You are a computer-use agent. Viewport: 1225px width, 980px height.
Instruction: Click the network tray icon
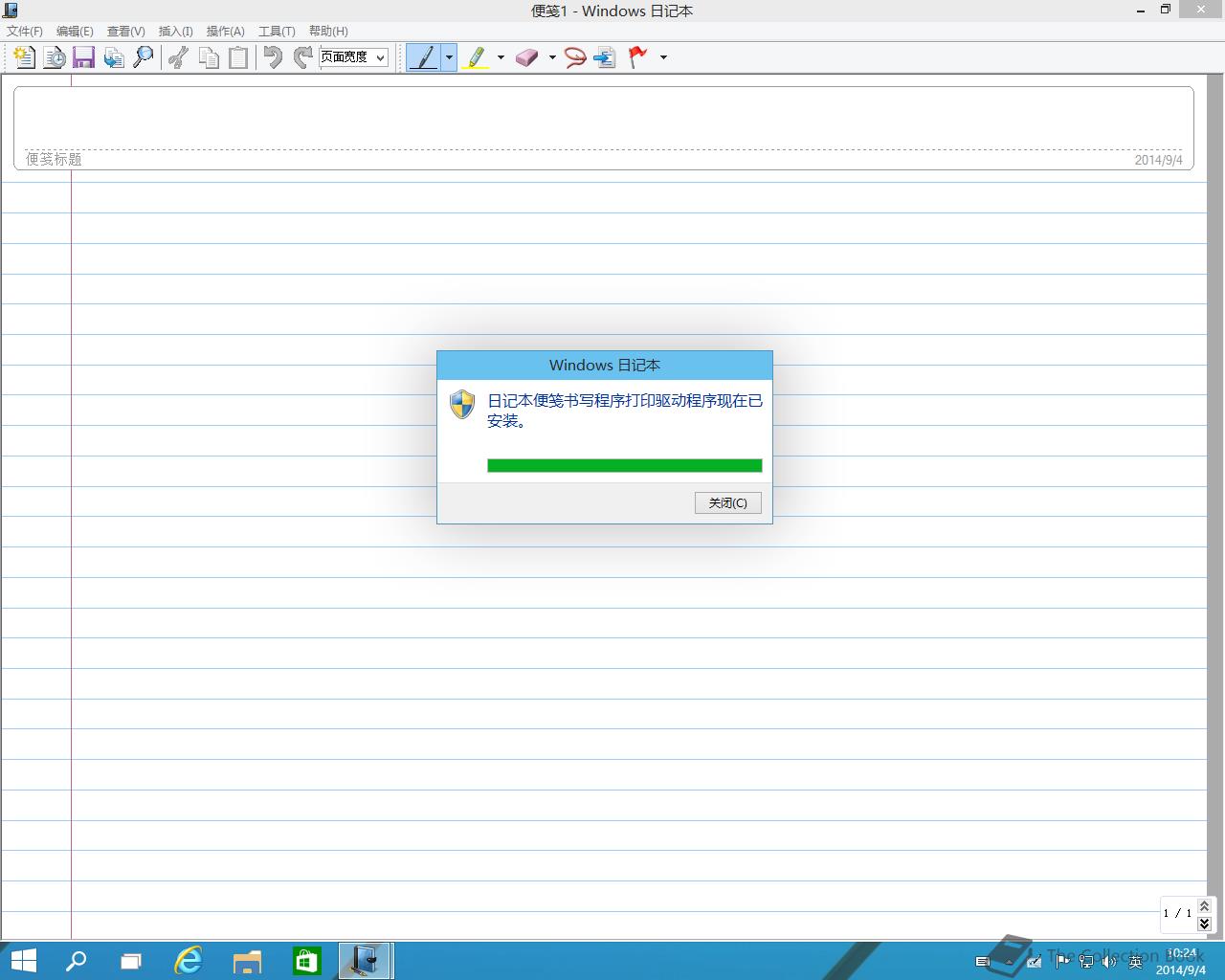click(1086, 961)
